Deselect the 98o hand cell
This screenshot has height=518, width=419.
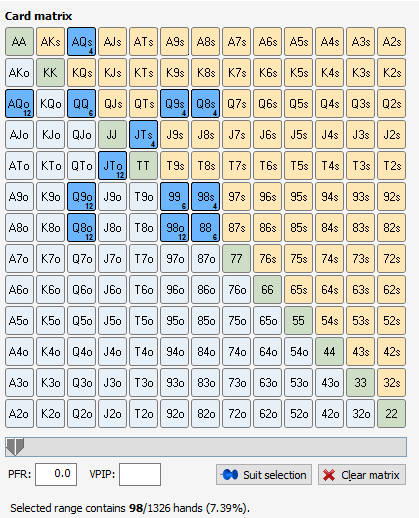[174, 228]
